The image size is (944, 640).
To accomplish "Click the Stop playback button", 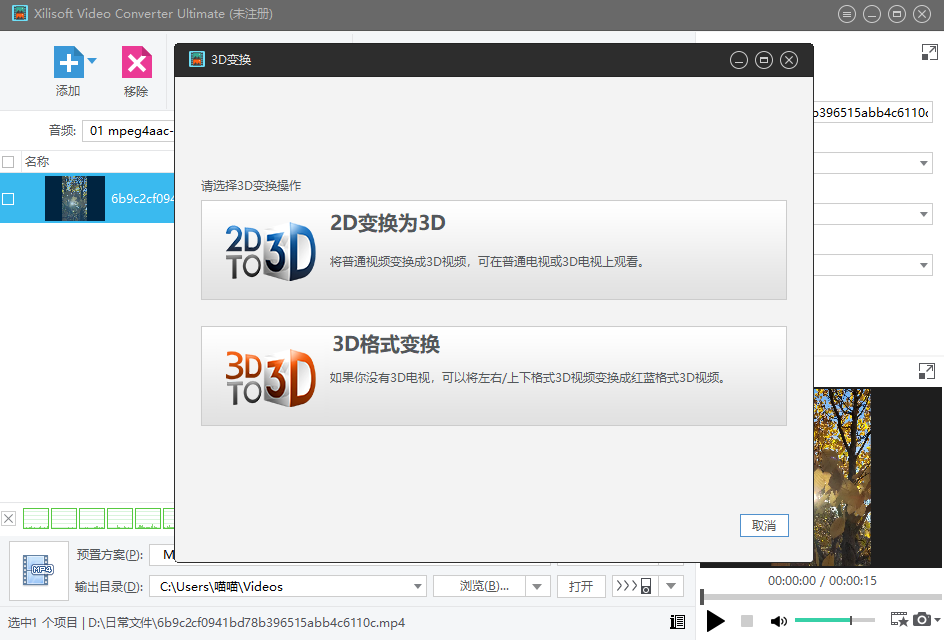I will click(747, 621).
